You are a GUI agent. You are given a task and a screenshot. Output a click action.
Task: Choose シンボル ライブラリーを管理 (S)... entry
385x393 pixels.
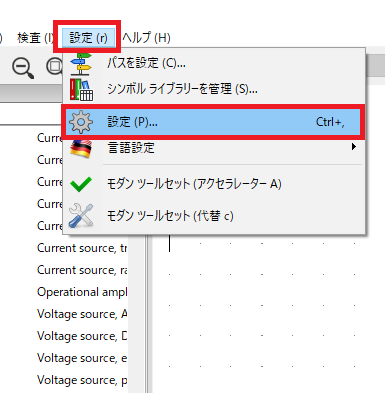tap(214, 89)
